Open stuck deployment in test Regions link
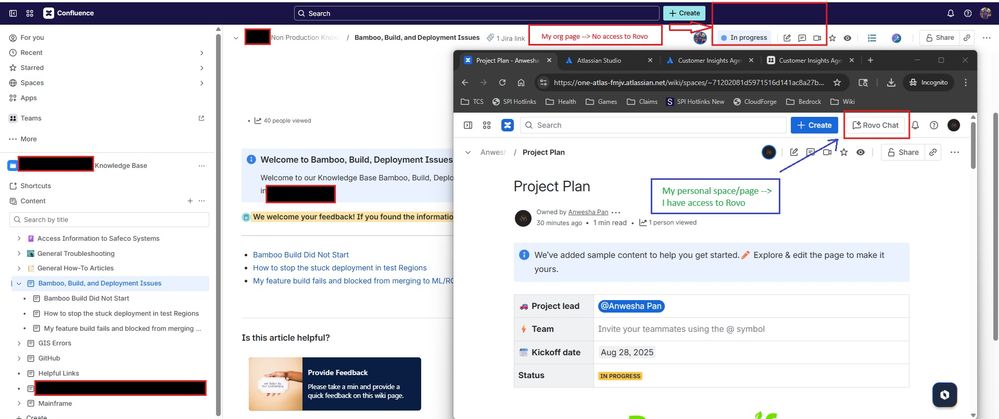 point(340,267)
